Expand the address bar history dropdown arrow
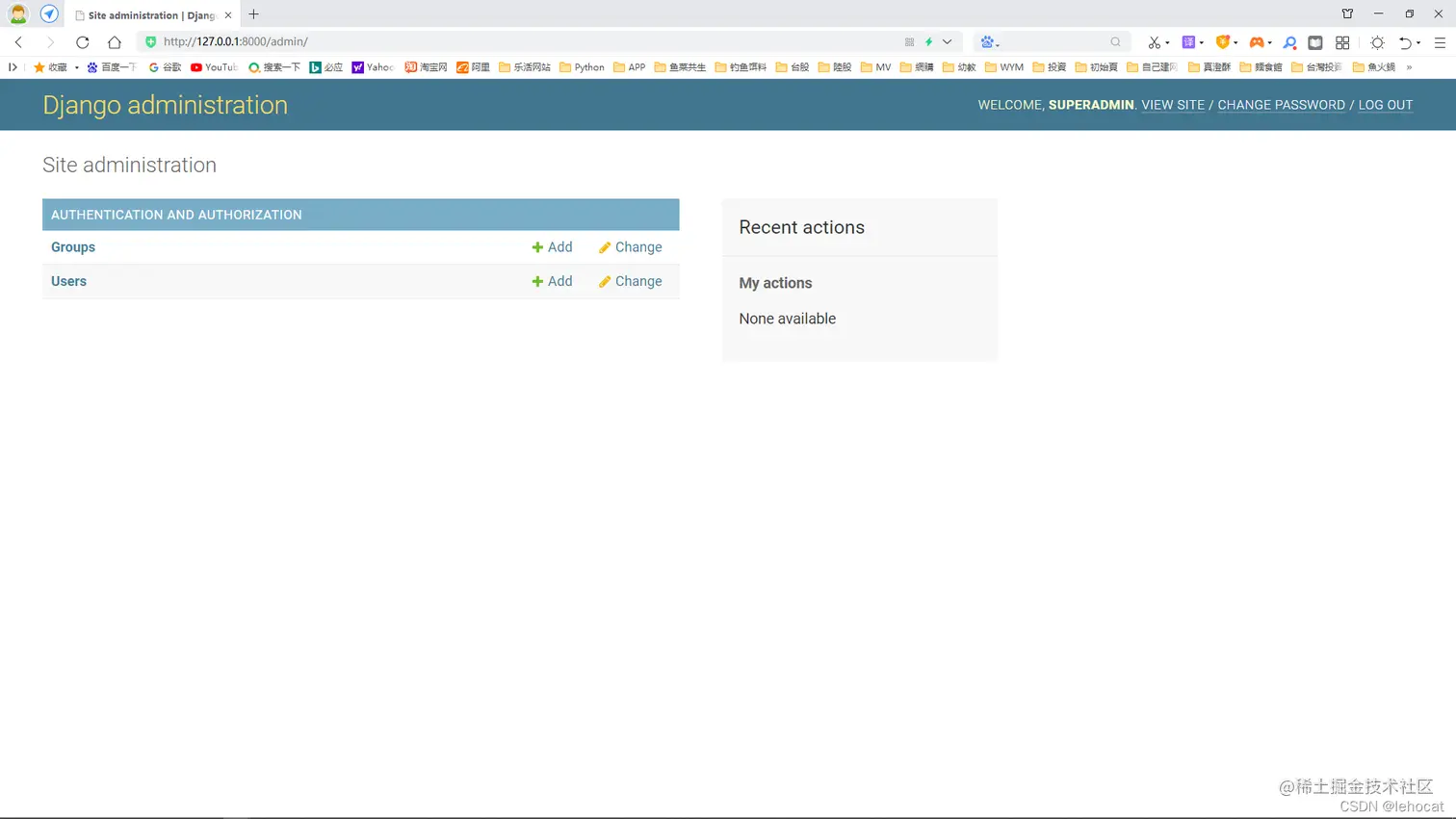Image resolution: width=1456 pixels, height=819 pixels. 948,42
